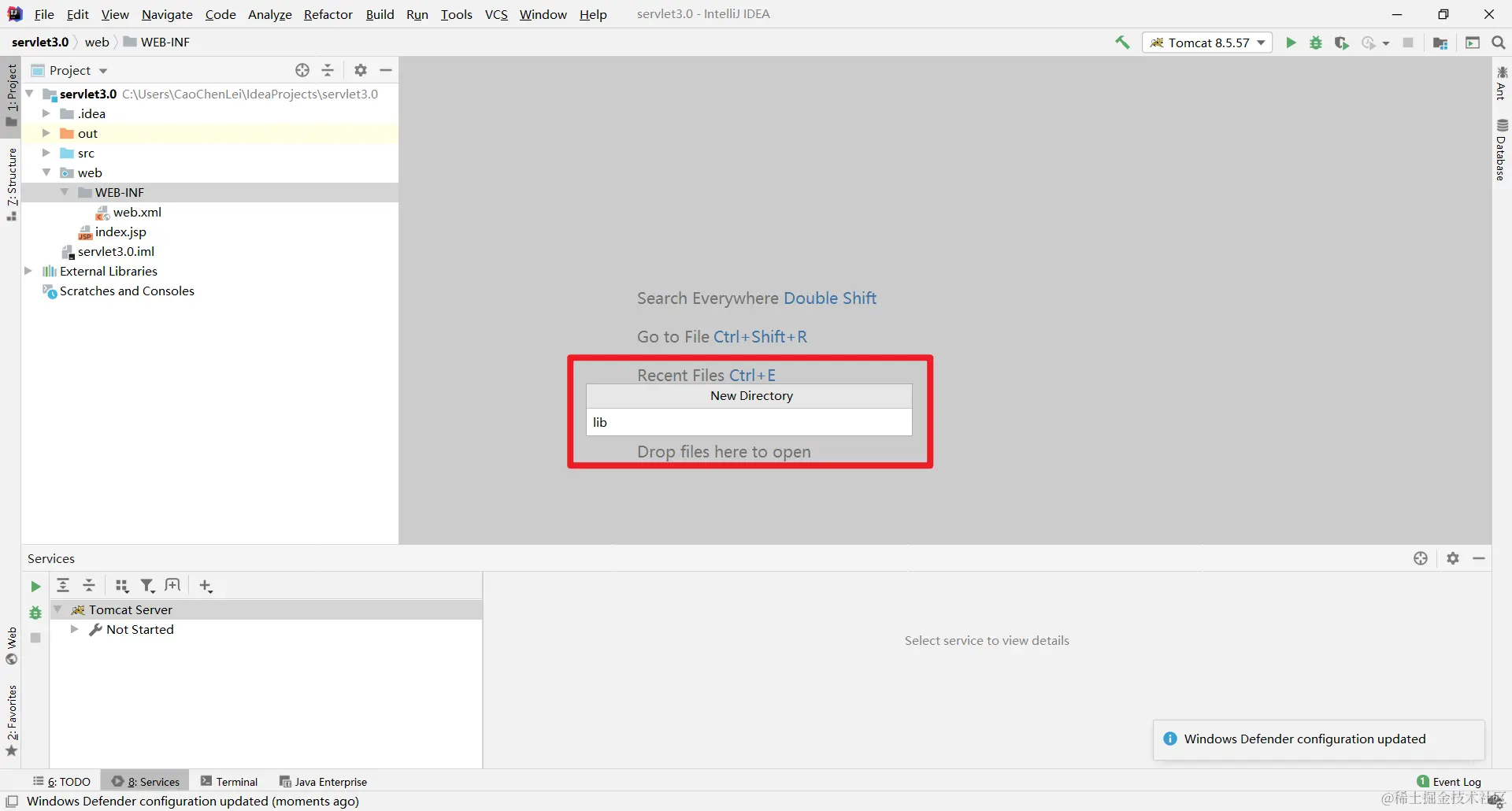This screenshot has height=811, width=1512.
Task: Open Project Structure icon in toolbar
Action: (x=1440, y=43)
